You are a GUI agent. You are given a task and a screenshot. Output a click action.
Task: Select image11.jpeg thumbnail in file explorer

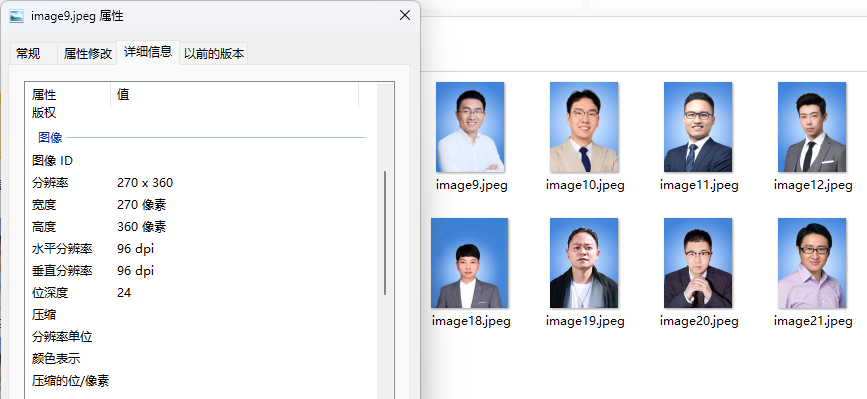coord(698,127)
